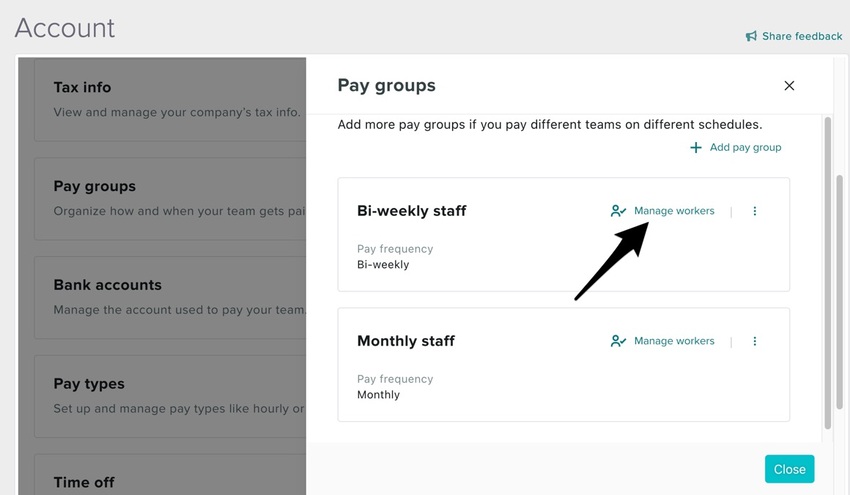The width and height of the screenshot is (850, 495).
Task: Click the Add pay group link
Action: tap(745, 147)
